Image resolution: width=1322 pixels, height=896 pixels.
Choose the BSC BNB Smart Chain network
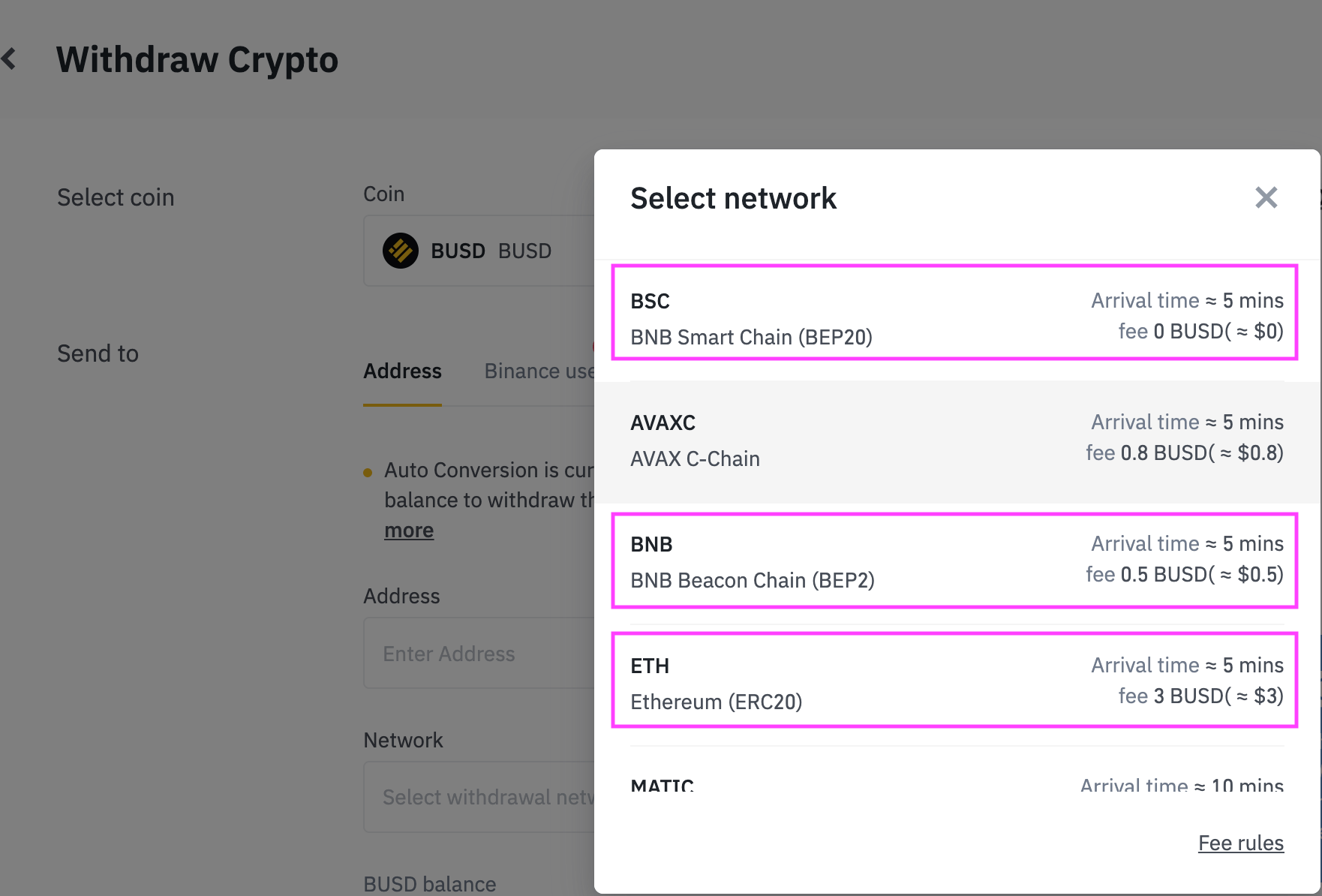[x=954, y=312]
